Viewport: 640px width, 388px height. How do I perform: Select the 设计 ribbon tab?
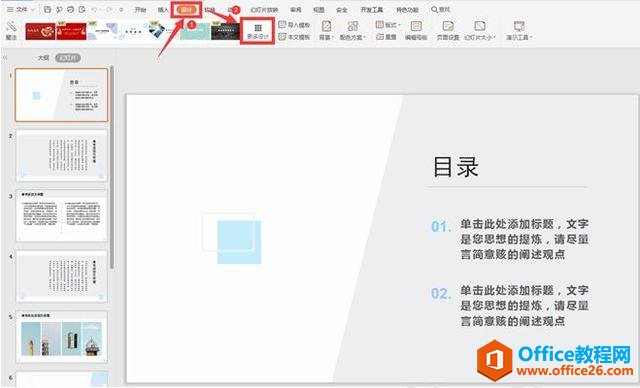[186, 9]
